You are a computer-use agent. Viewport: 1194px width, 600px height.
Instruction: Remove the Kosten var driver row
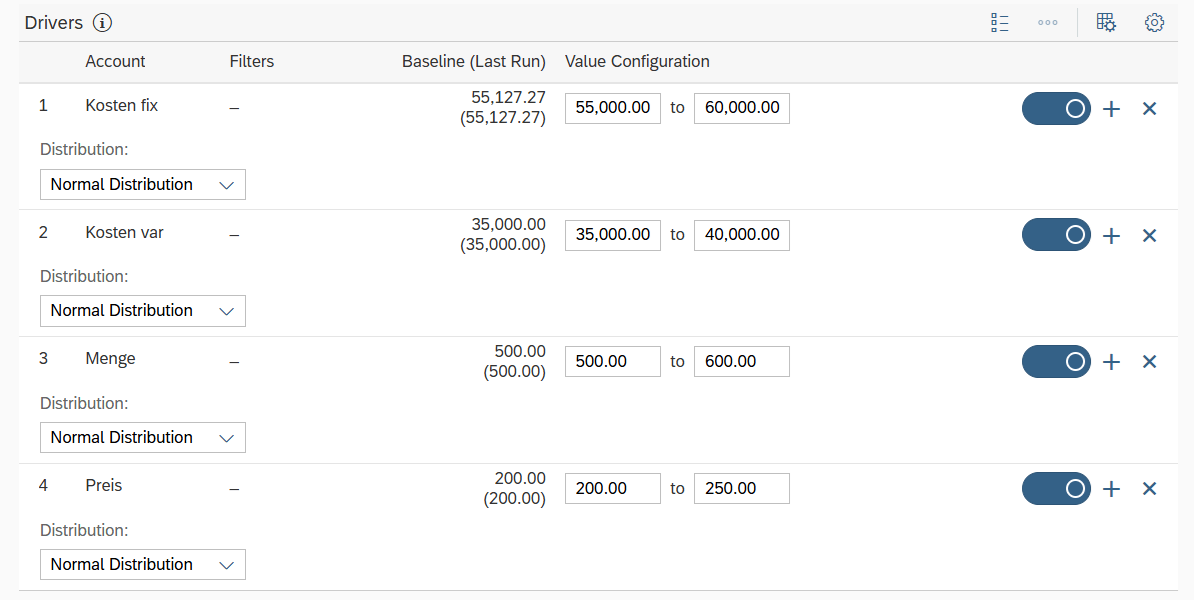[1149, 236]
